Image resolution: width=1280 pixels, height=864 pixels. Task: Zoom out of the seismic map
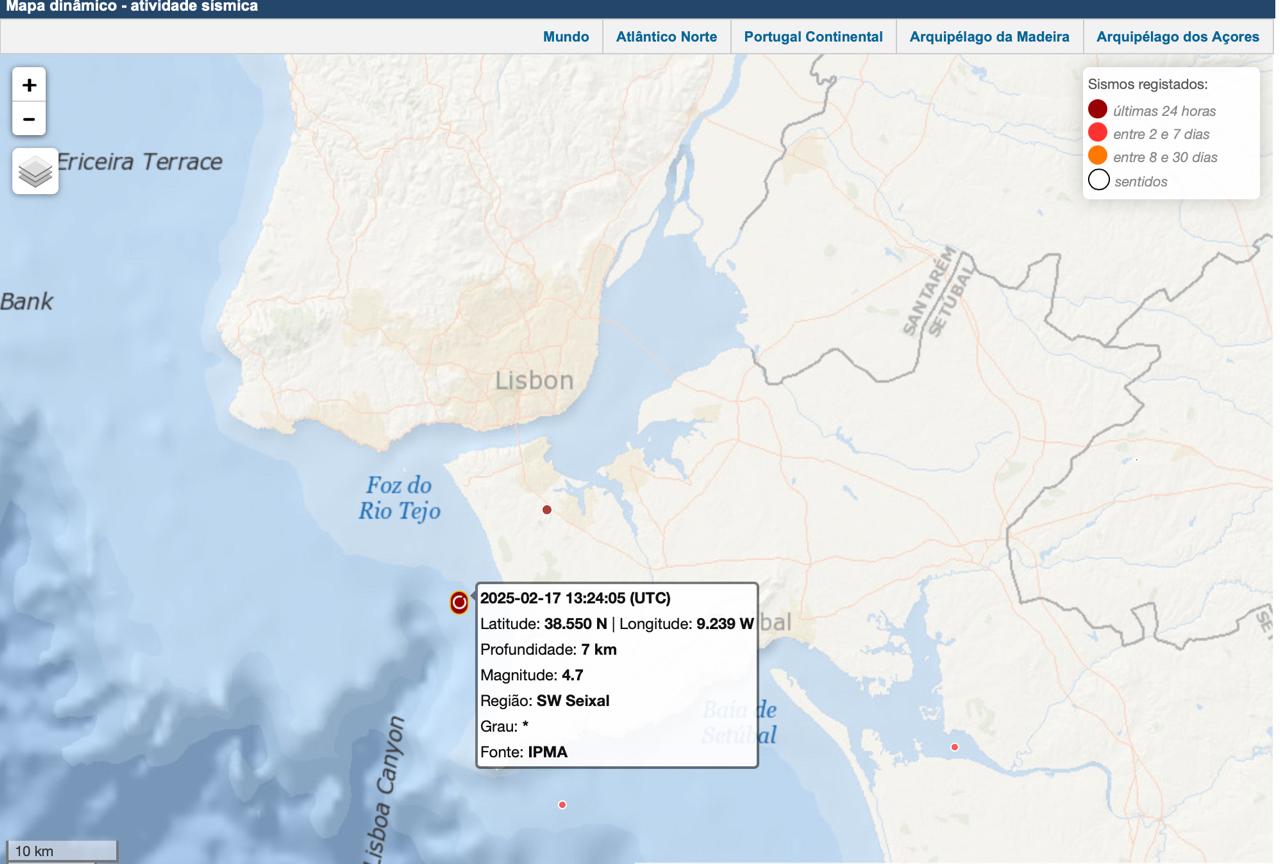point(29,119)
